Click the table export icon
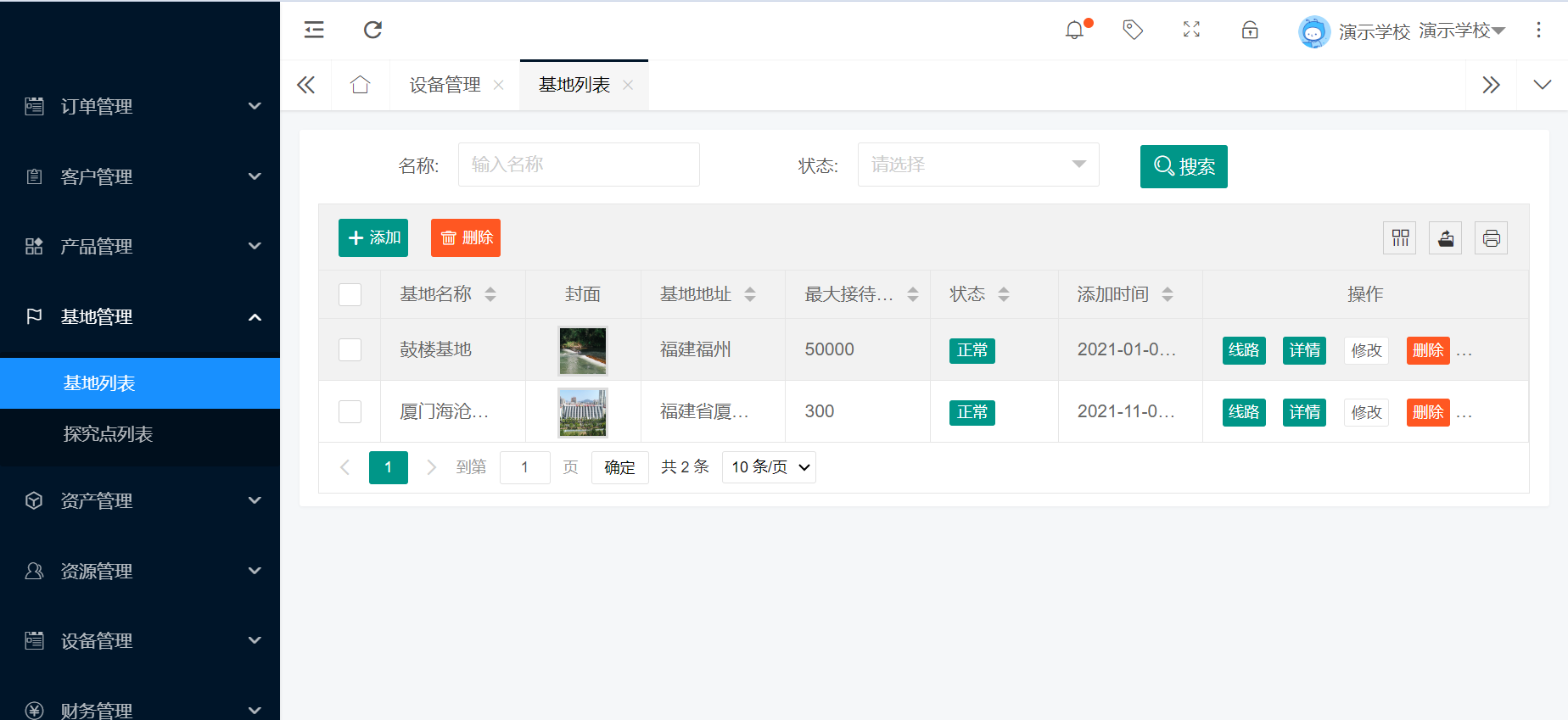The height and width of the screenshot is (720, 1568). coord(1446,238)
